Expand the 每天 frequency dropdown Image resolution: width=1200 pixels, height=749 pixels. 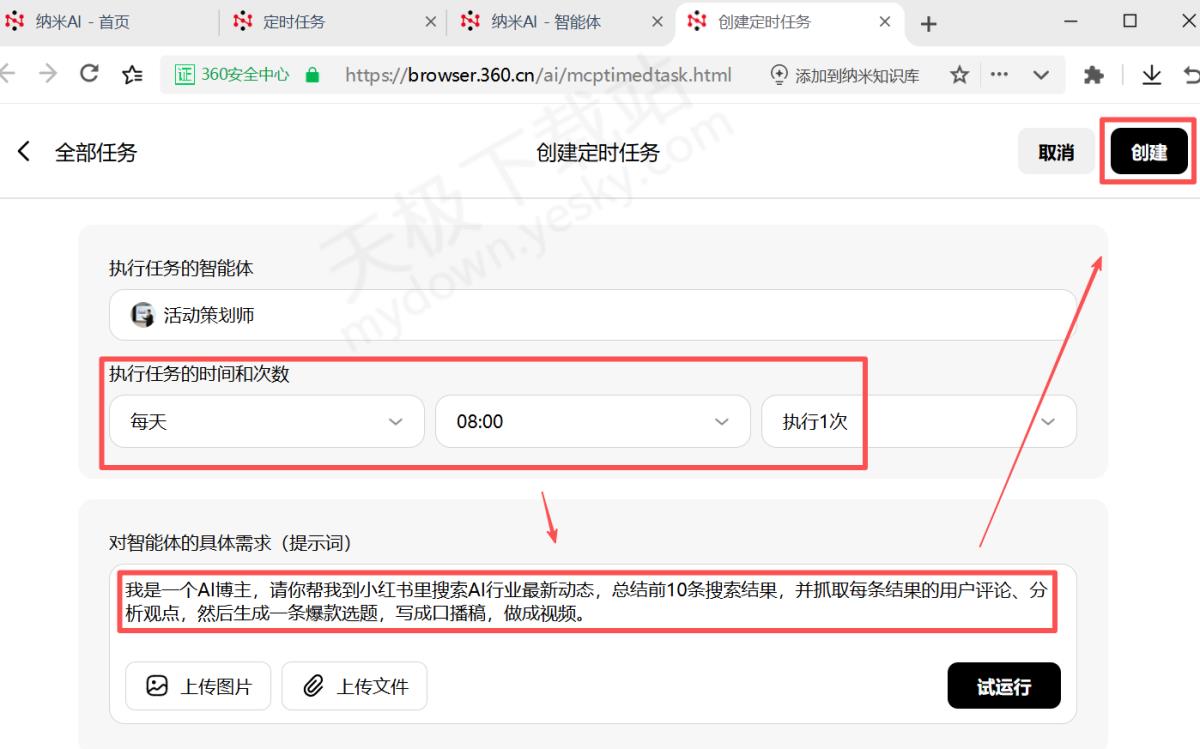coord(266,422)
